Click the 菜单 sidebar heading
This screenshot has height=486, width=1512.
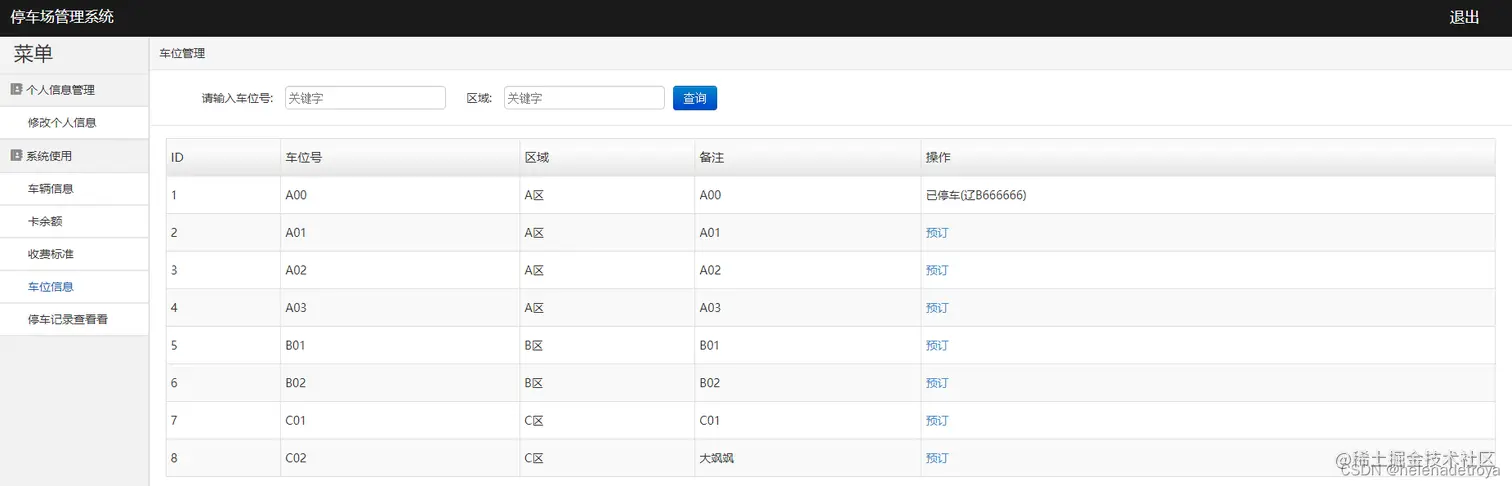pos(33,55)
